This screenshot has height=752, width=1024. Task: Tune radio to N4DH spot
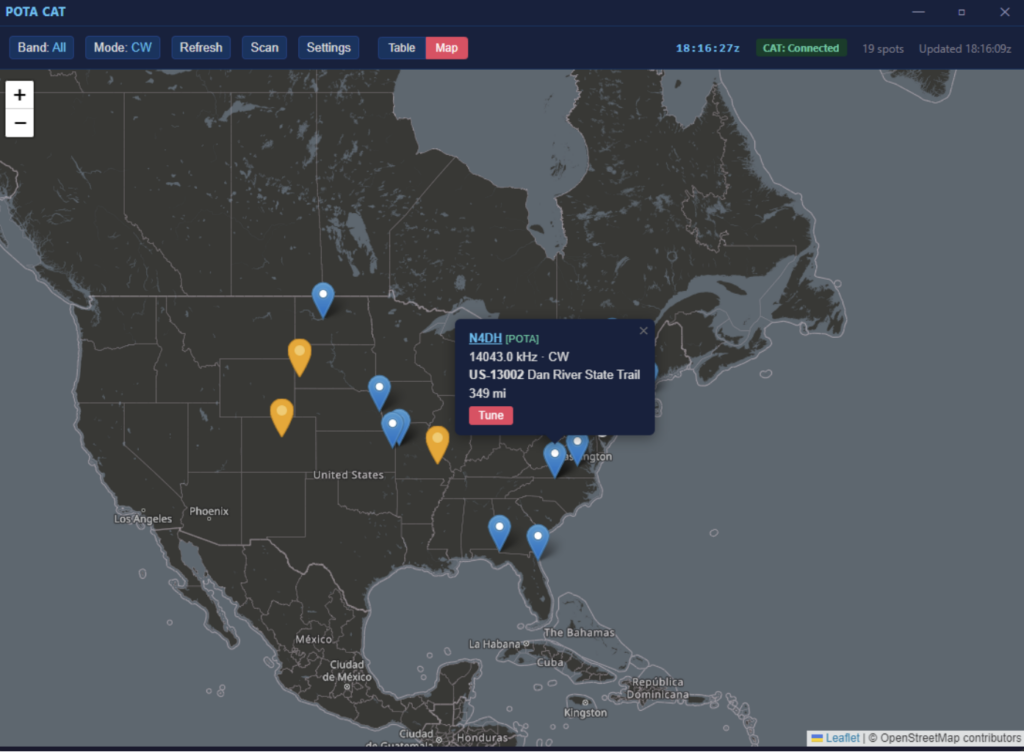(x=490, y=416)
